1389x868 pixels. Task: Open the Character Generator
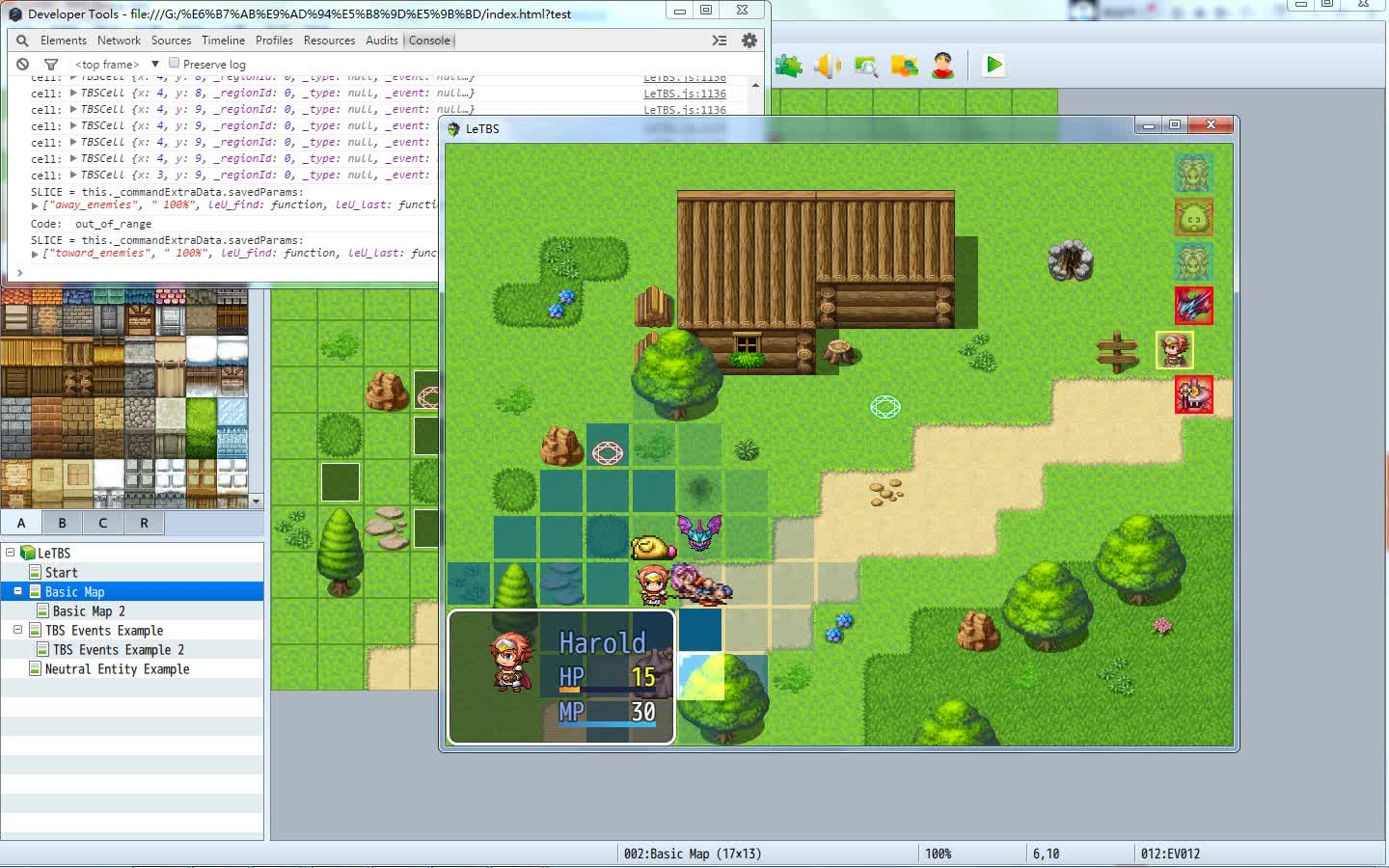point(942,65)
